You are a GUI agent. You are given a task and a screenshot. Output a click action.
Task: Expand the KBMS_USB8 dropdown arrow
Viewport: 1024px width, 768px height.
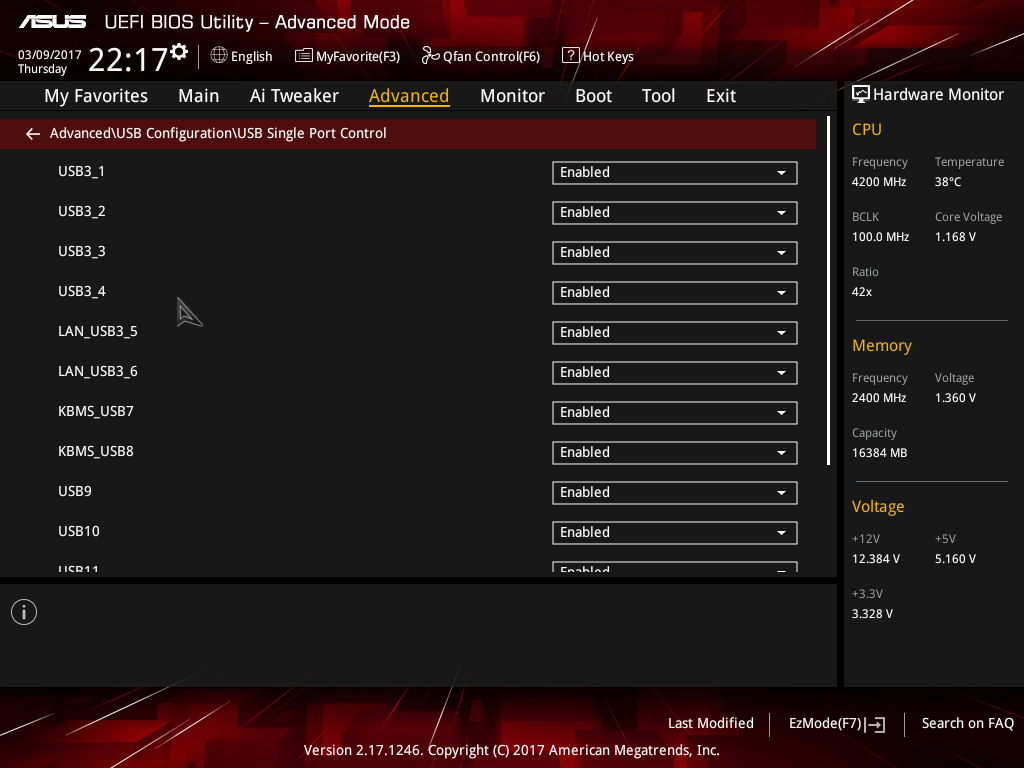pos(781,453)
